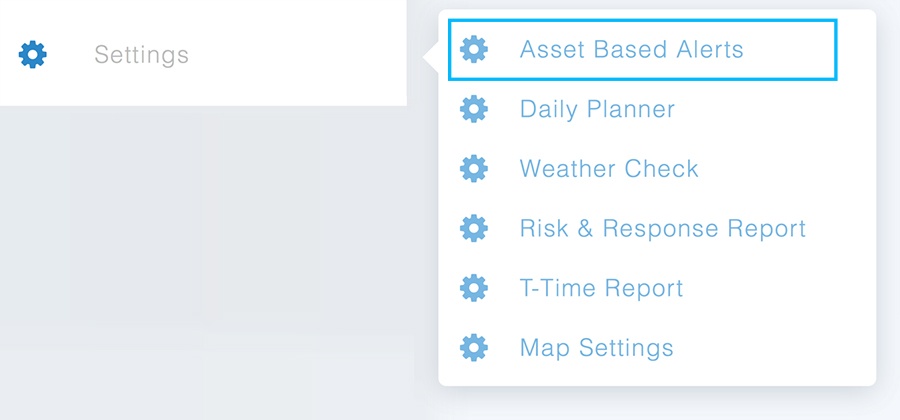Click the blue highlight border of Asset Based Alerts
The image size is (900, 420).
[642, 21]
